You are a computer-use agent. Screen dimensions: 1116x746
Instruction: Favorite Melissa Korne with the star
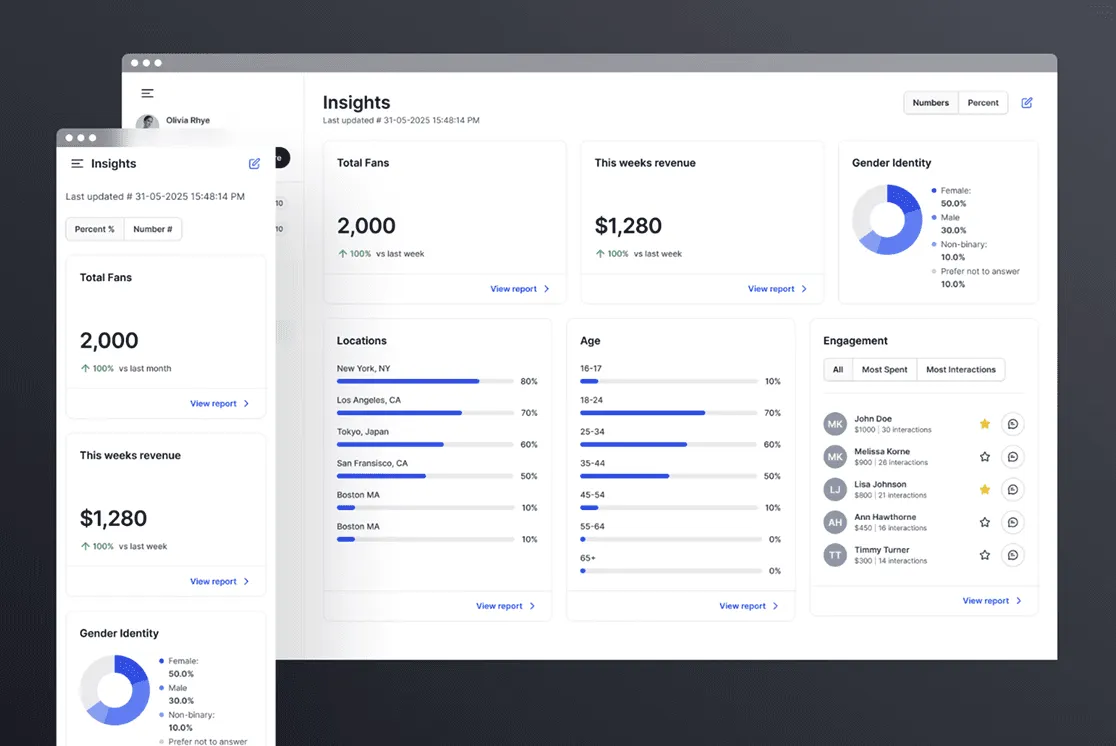point(985,457)
